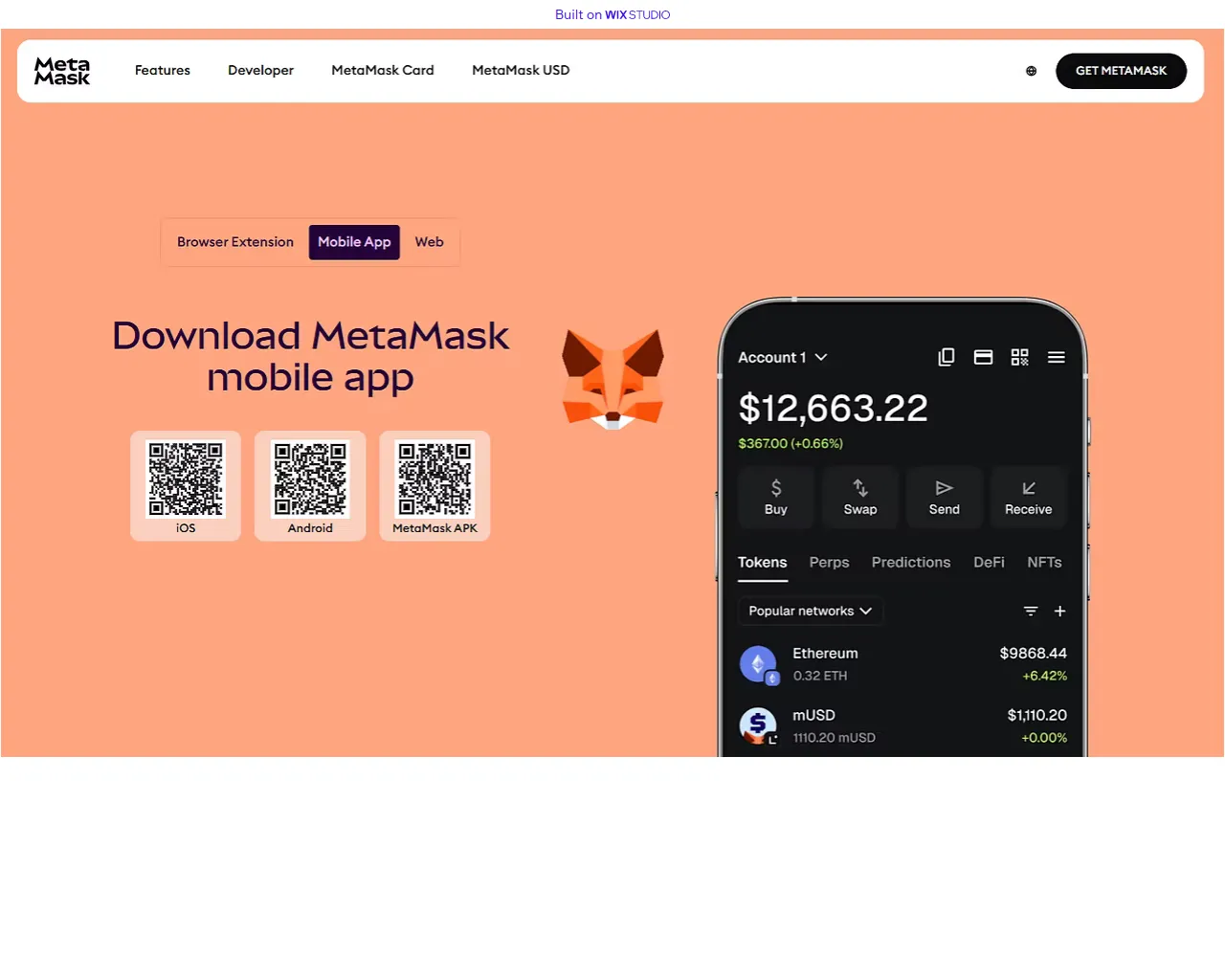Switch to the DeFi tab
Image resolution: width=1225 pixels, height=980 pixels.
[989, 563]
